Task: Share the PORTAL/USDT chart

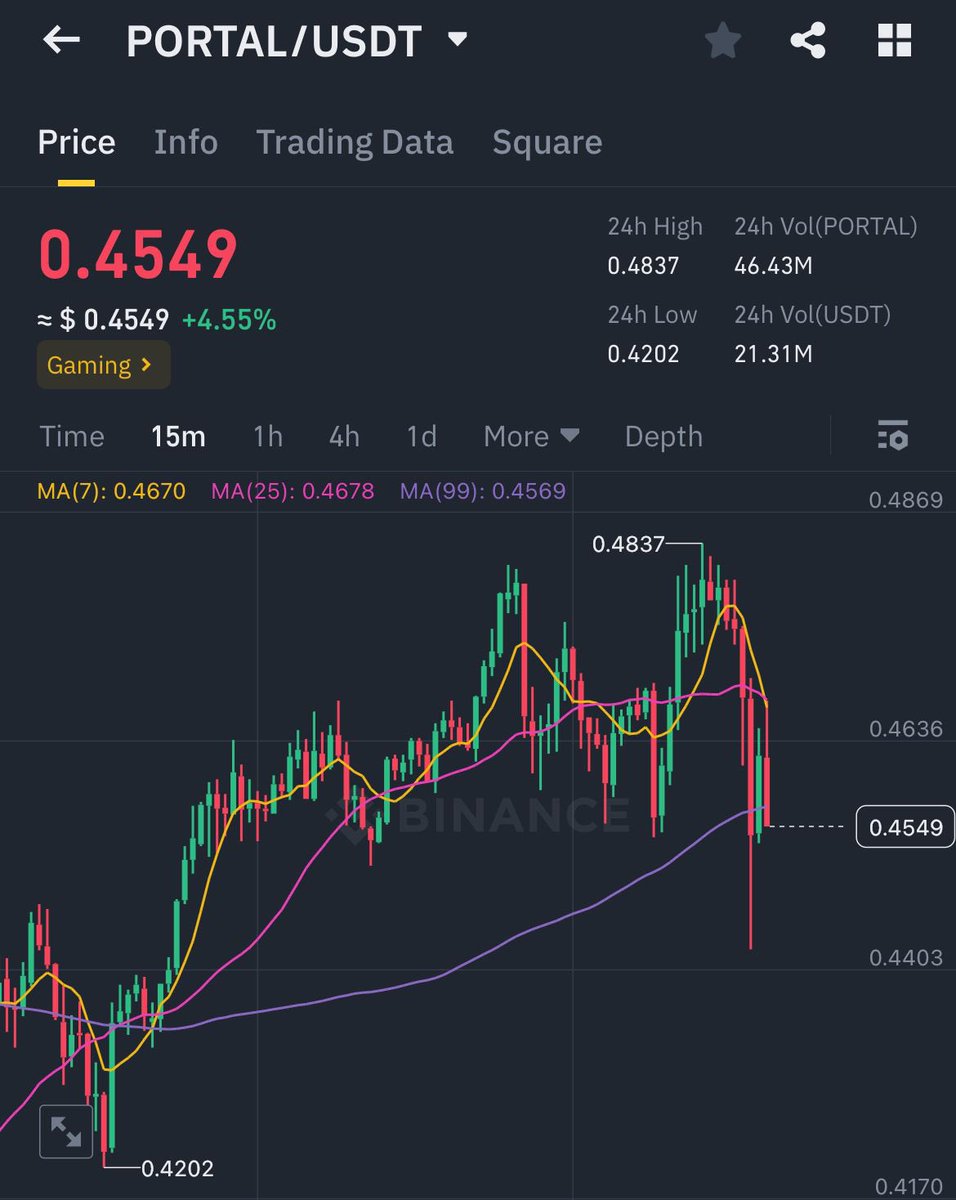Action: tap(808, 40)
